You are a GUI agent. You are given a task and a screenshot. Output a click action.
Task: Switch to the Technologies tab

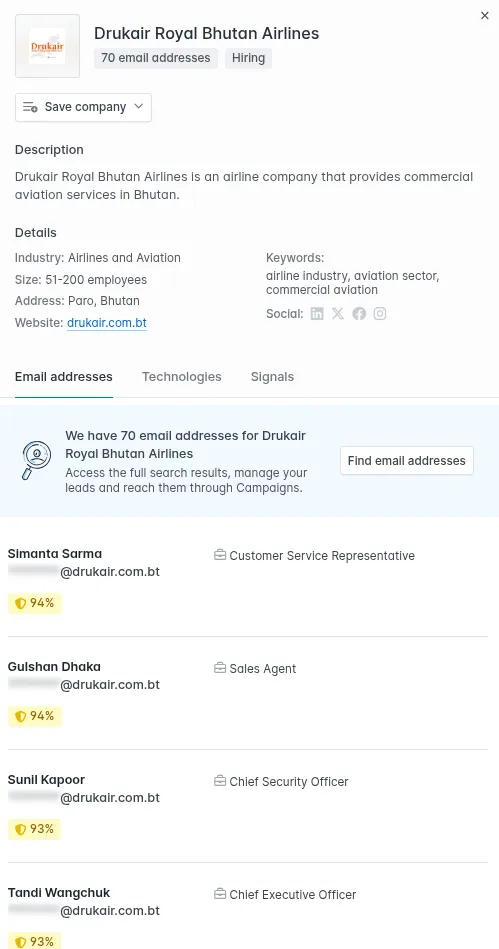pyautogui.click(x=182, y=376)
